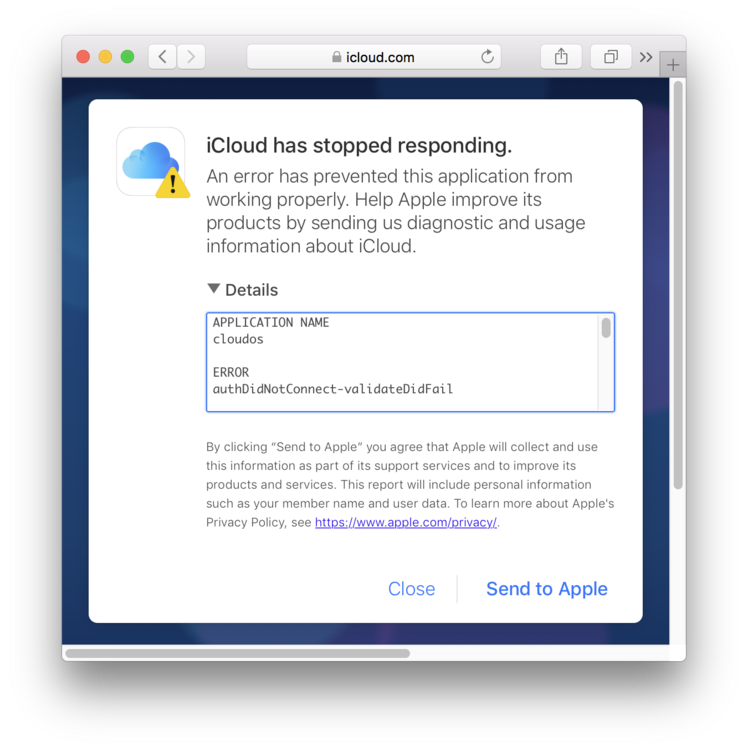Viewport: 748px width, 750px height.
Task: Dismiss the dialog with Close
Action: pos(411,589)
